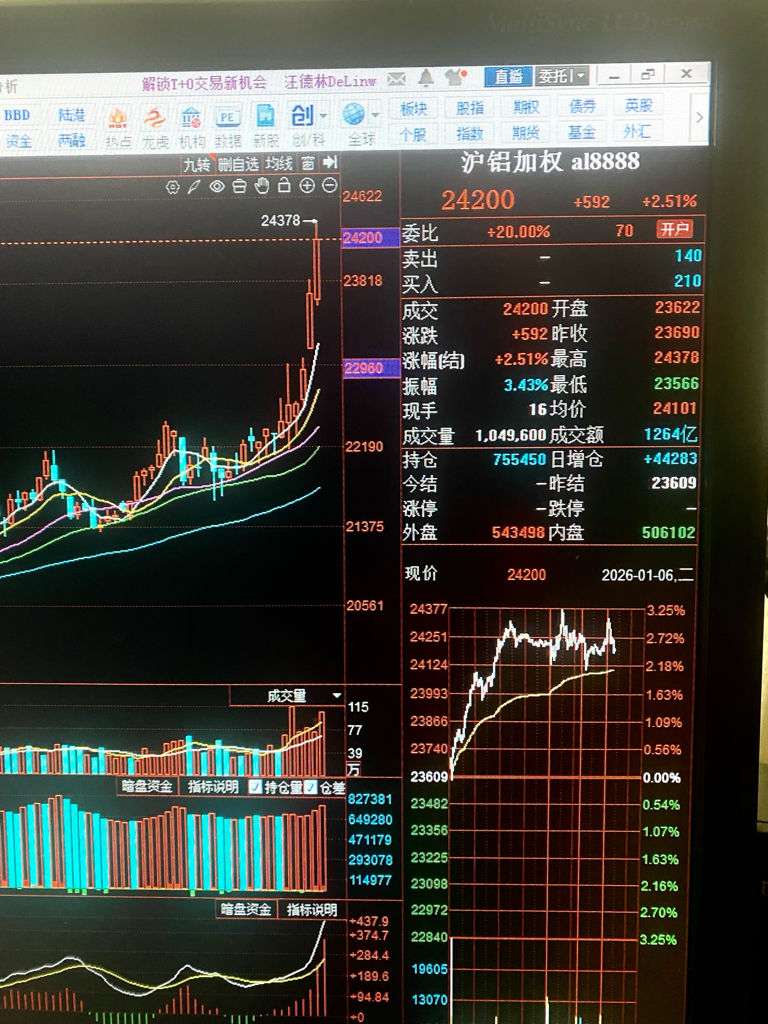768x1024 pixels.
Task: Select the hand pan tool
Action: [261, 185]
